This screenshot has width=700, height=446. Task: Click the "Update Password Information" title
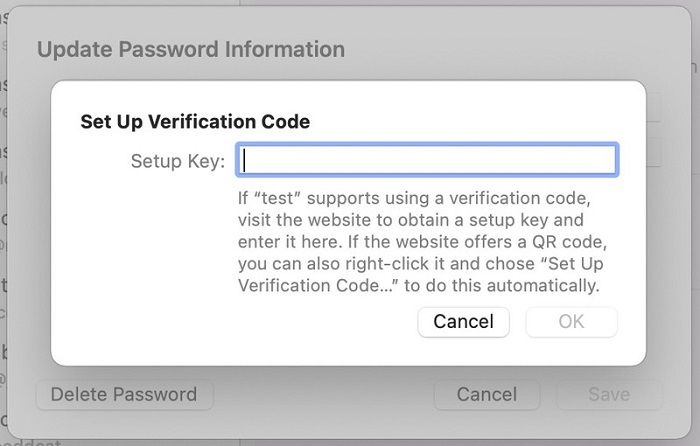pyautogui.click(x=190, y=49)
